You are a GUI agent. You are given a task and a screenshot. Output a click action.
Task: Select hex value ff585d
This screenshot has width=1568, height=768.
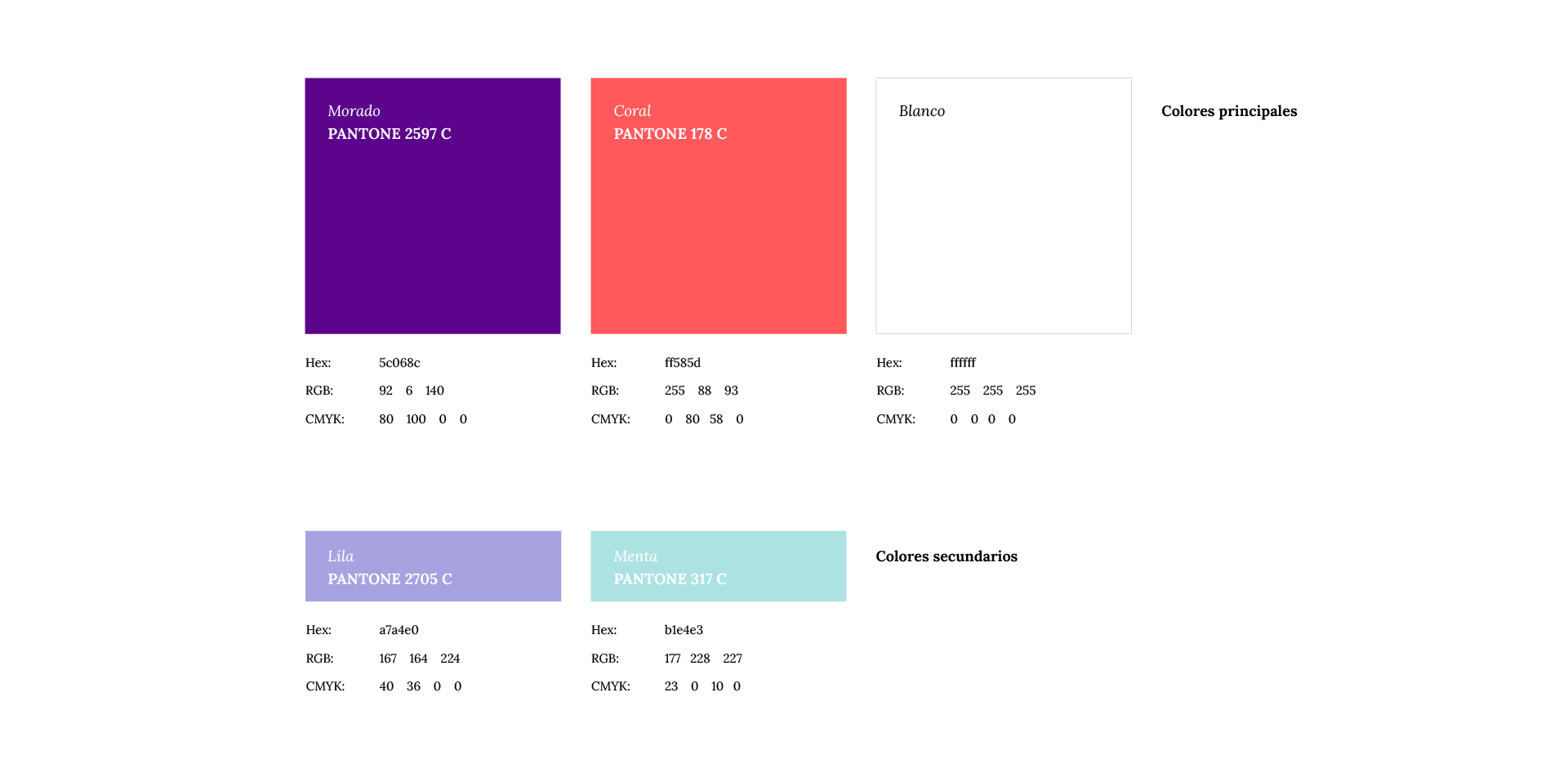pos(683,363)
